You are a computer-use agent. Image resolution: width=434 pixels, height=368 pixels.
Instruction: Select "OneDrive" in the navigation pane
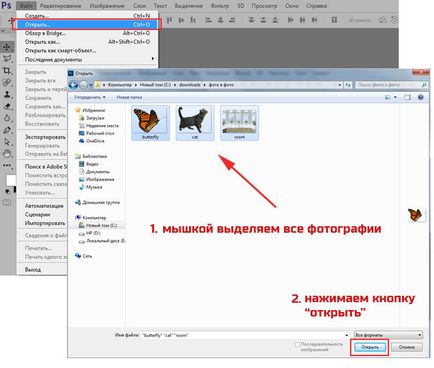(92, 141)
